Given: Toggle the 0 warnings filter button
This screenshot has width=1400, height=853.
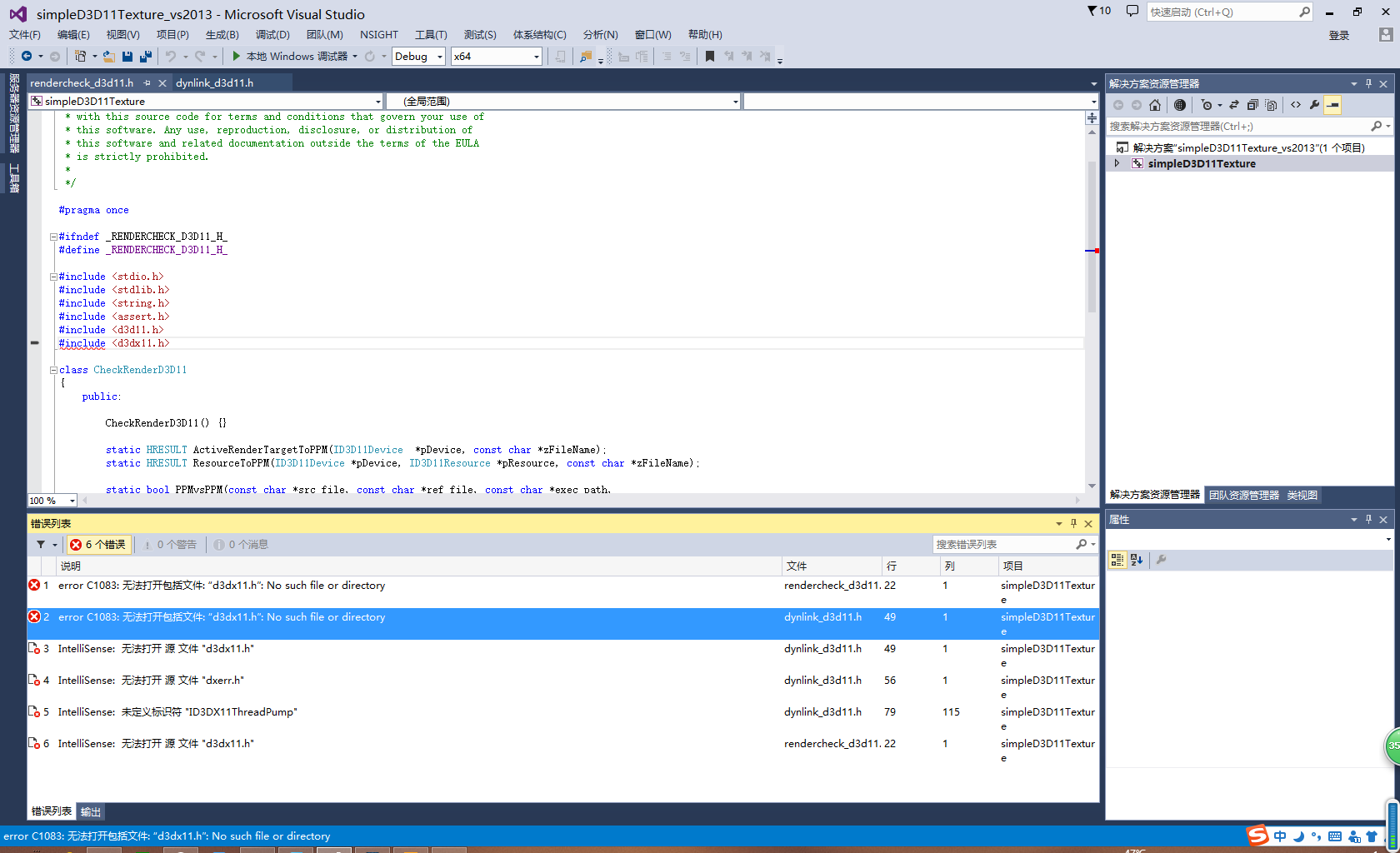Looking at the screenshot, I should pyautogui.click(x=170, y=545).
